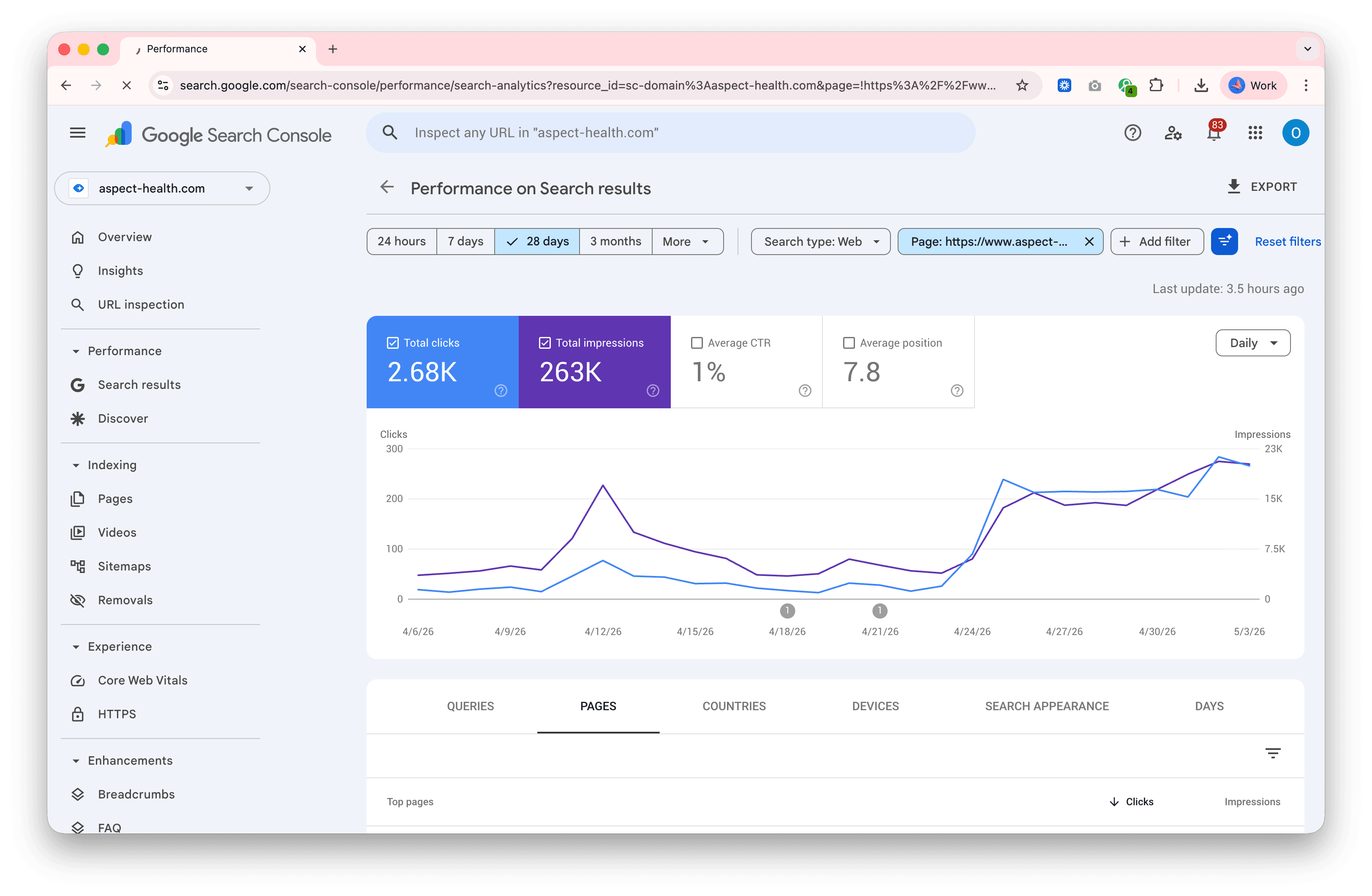This screenshot has height=896, width=1372.
Task: Sort table by Impressions column
Action: pos(1252,801)
